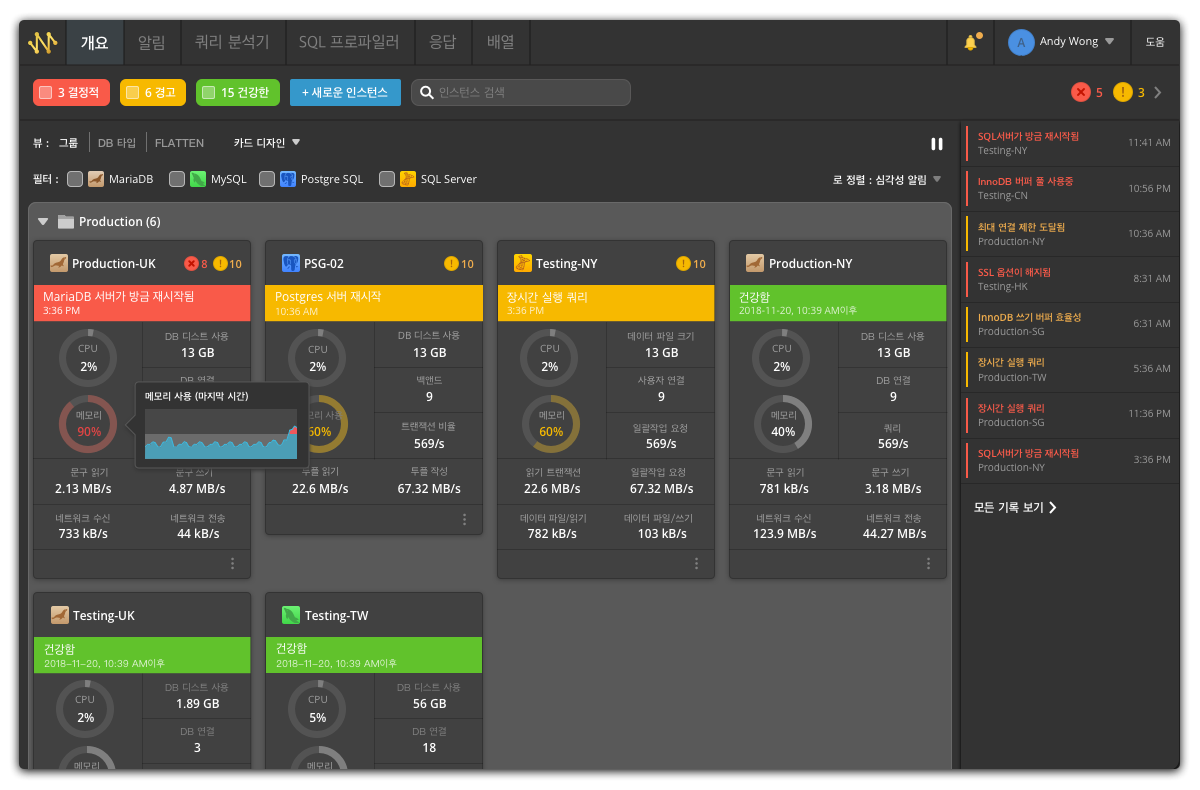1200x790 pixels.
Task: Click Testing-TW CPU 5% gauge
Action: [x=317, y=709]
